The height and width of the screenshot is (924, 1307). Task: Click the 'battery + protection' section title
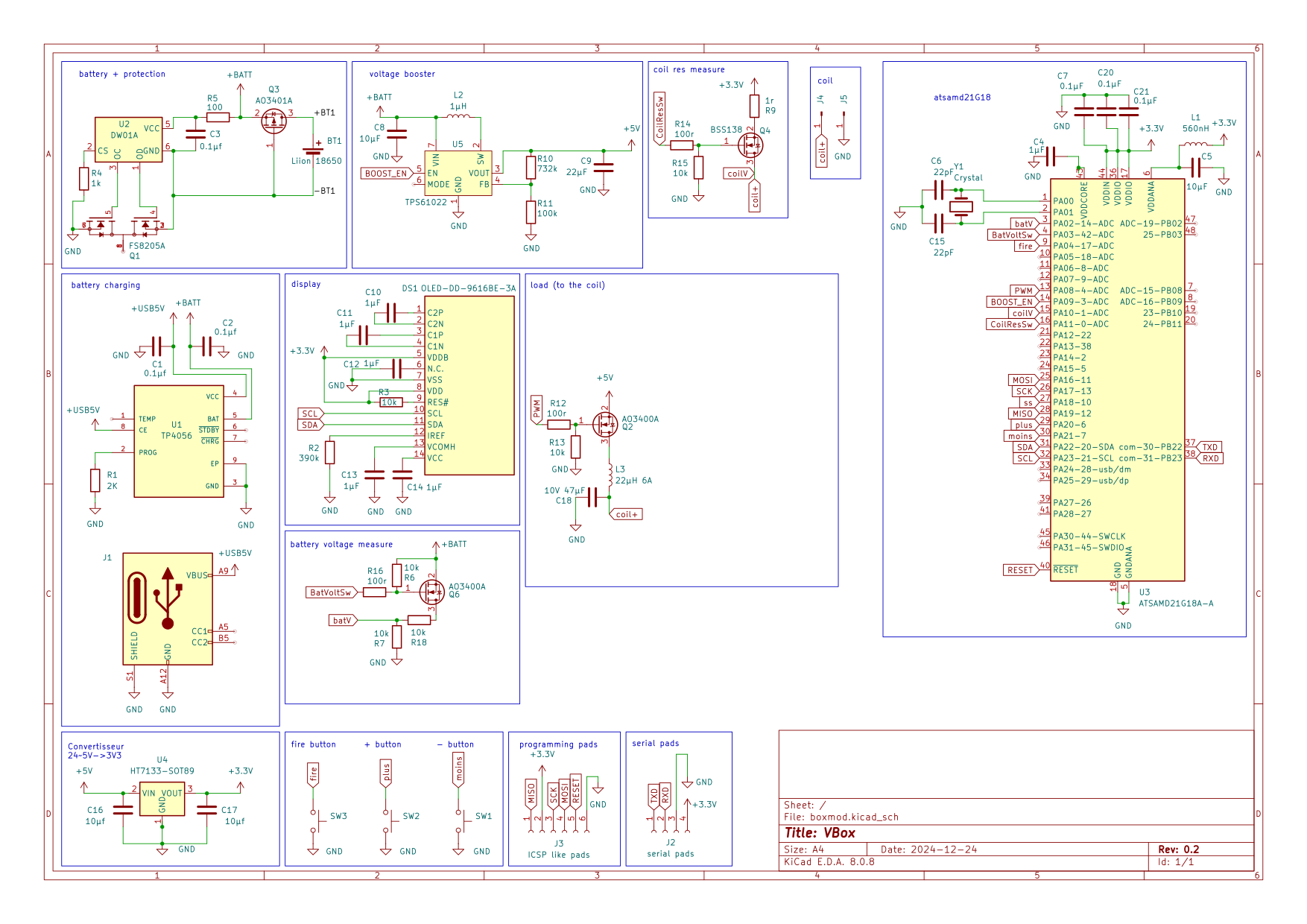pos(122,74)
